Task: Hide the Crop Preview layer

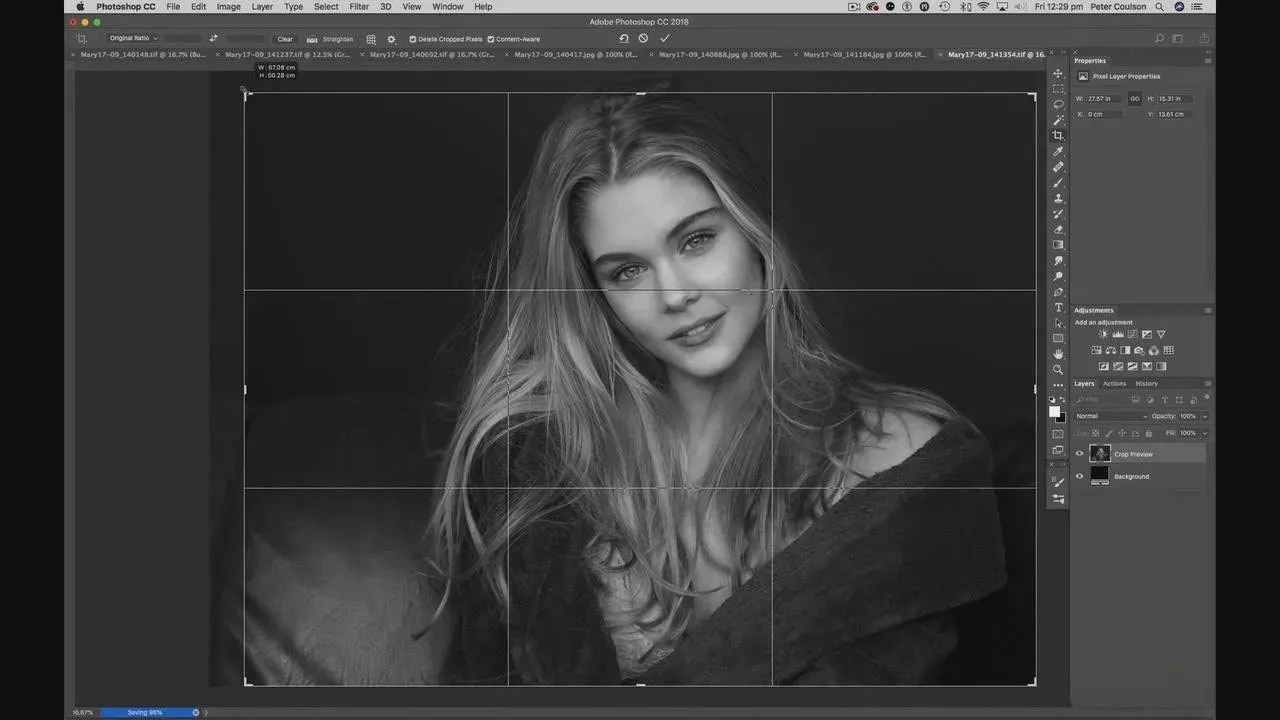Action: pos(1079,454)
